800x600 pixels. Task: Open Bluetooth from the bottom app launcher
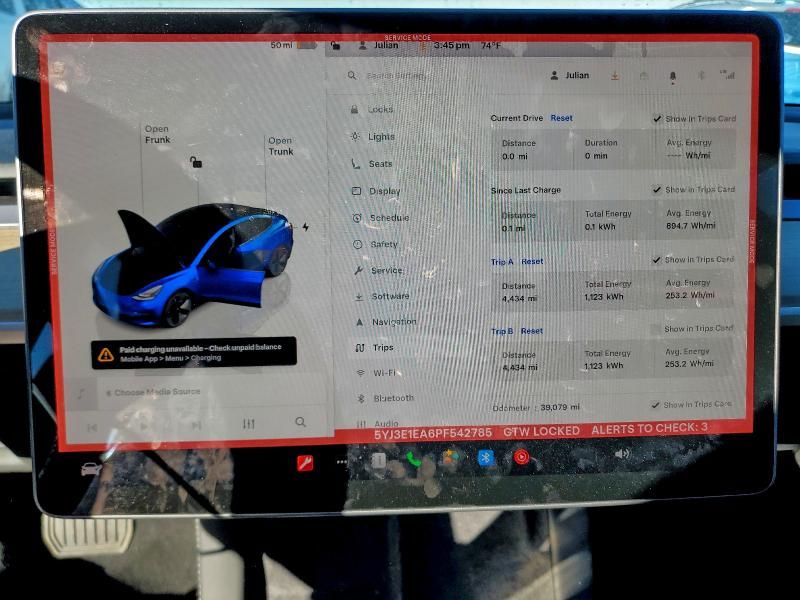[486, 457]
